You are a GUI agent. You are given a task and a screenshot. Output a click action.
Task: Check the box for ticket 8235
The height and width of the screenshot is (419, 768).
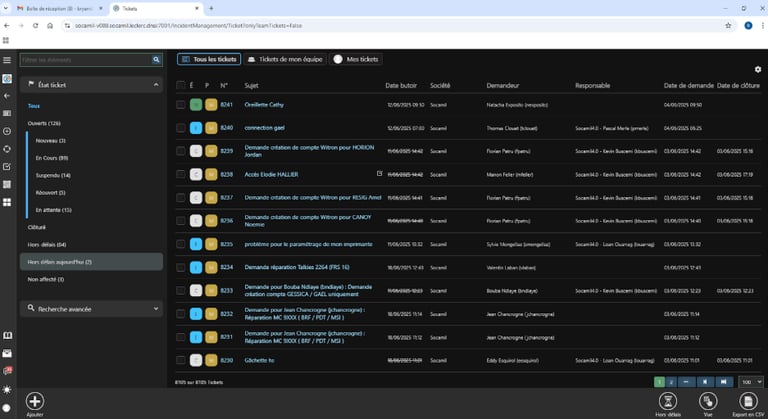181,244
